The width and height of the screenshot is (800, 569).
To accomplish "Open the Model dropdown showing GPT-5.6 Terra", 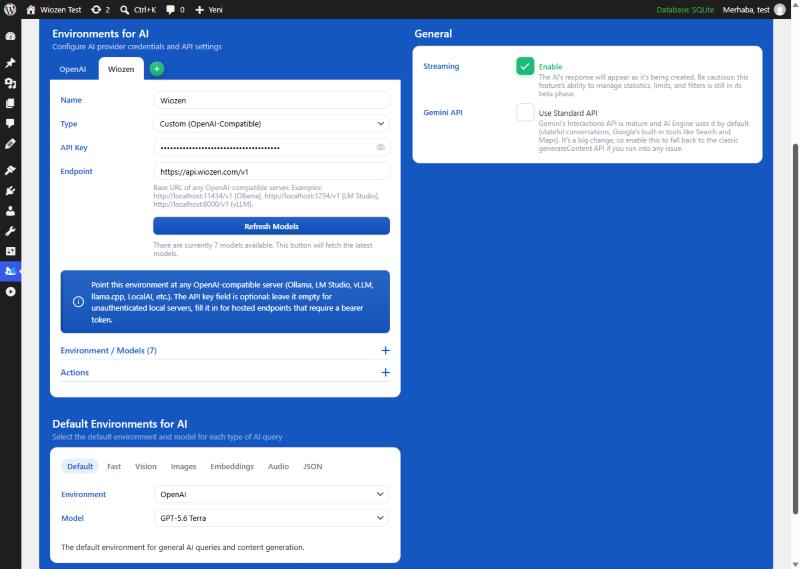I will click(x=271, y=518).
